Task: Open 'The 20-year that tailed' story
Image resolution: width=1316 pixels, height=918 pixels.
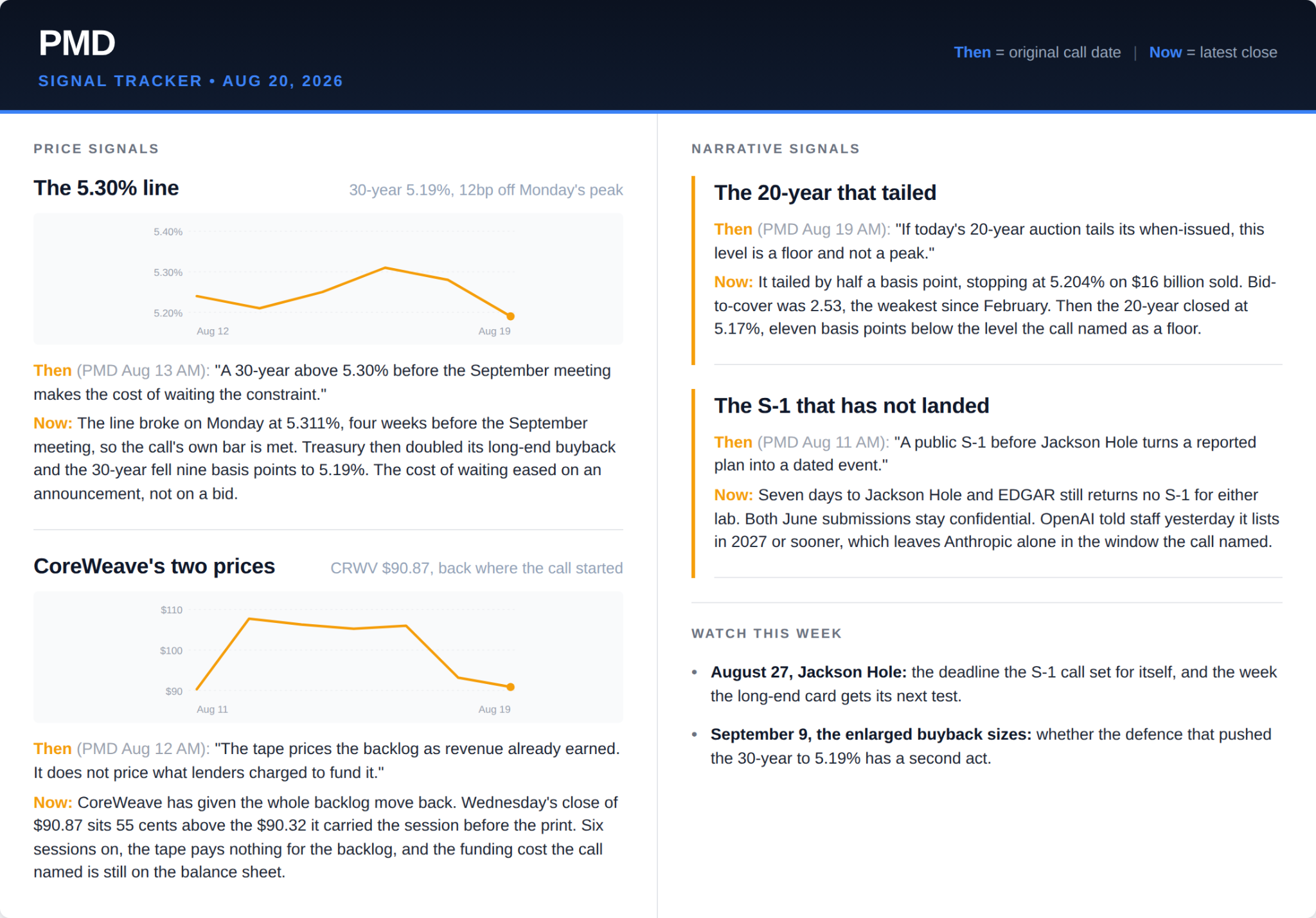Action: click(825, 192)
